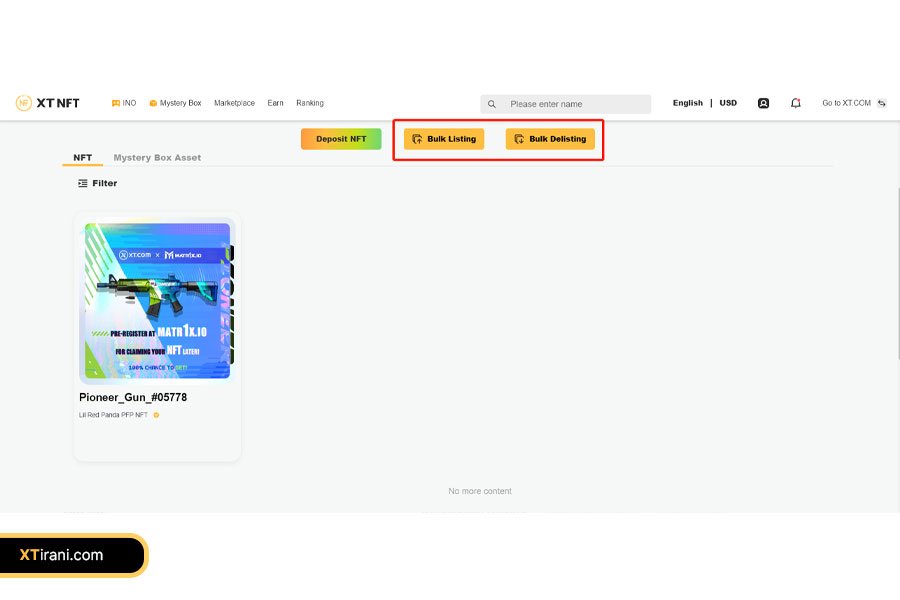The width and height of the screenshot is (900, 600).
Task: Select the NFT tab
Action: (82, 158)
